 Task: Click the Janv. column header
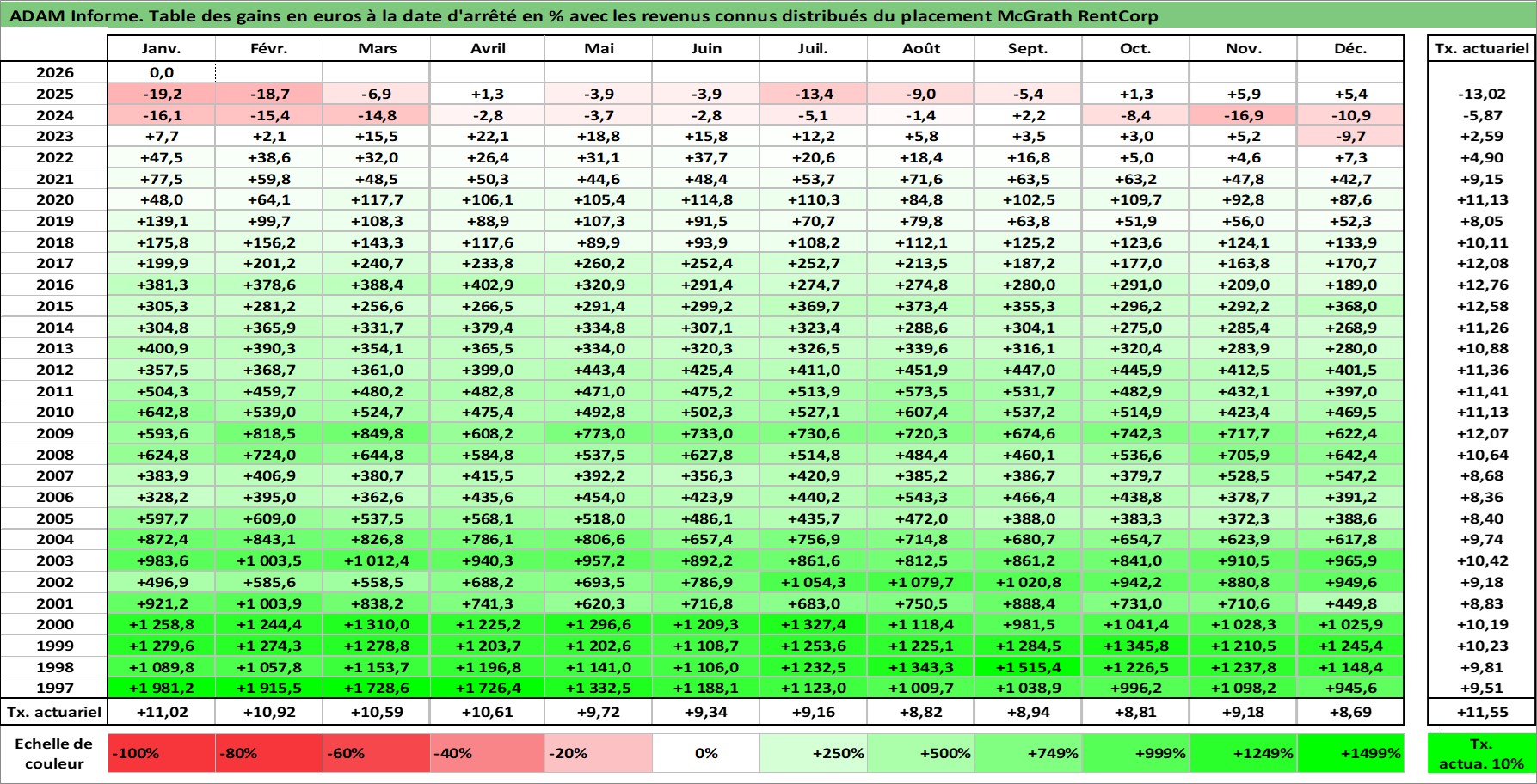162,48
